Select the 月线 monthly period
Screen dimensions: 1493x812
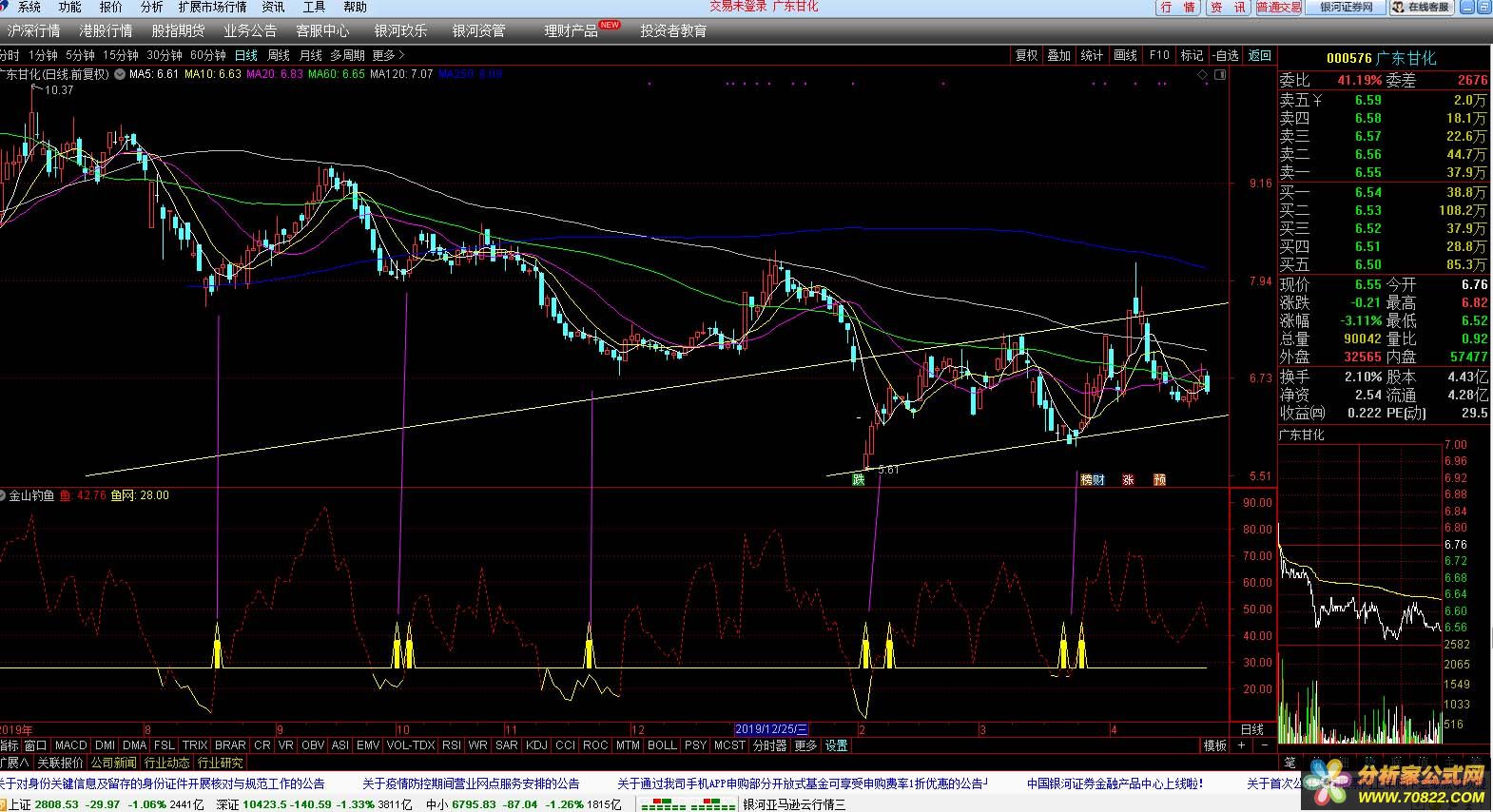(x=311, y=55)
